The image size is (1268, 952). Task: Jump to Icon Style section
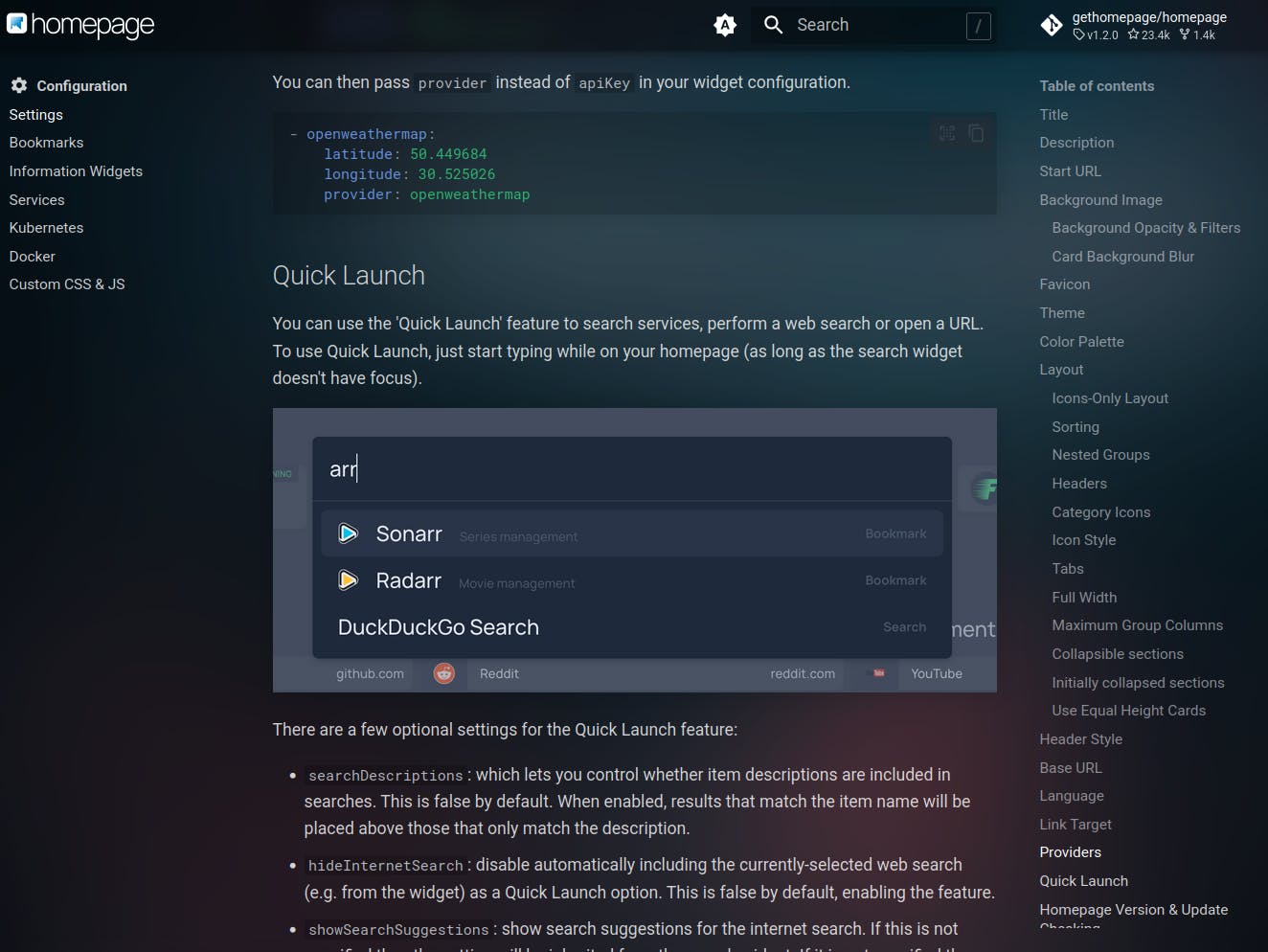(1083, 540)
